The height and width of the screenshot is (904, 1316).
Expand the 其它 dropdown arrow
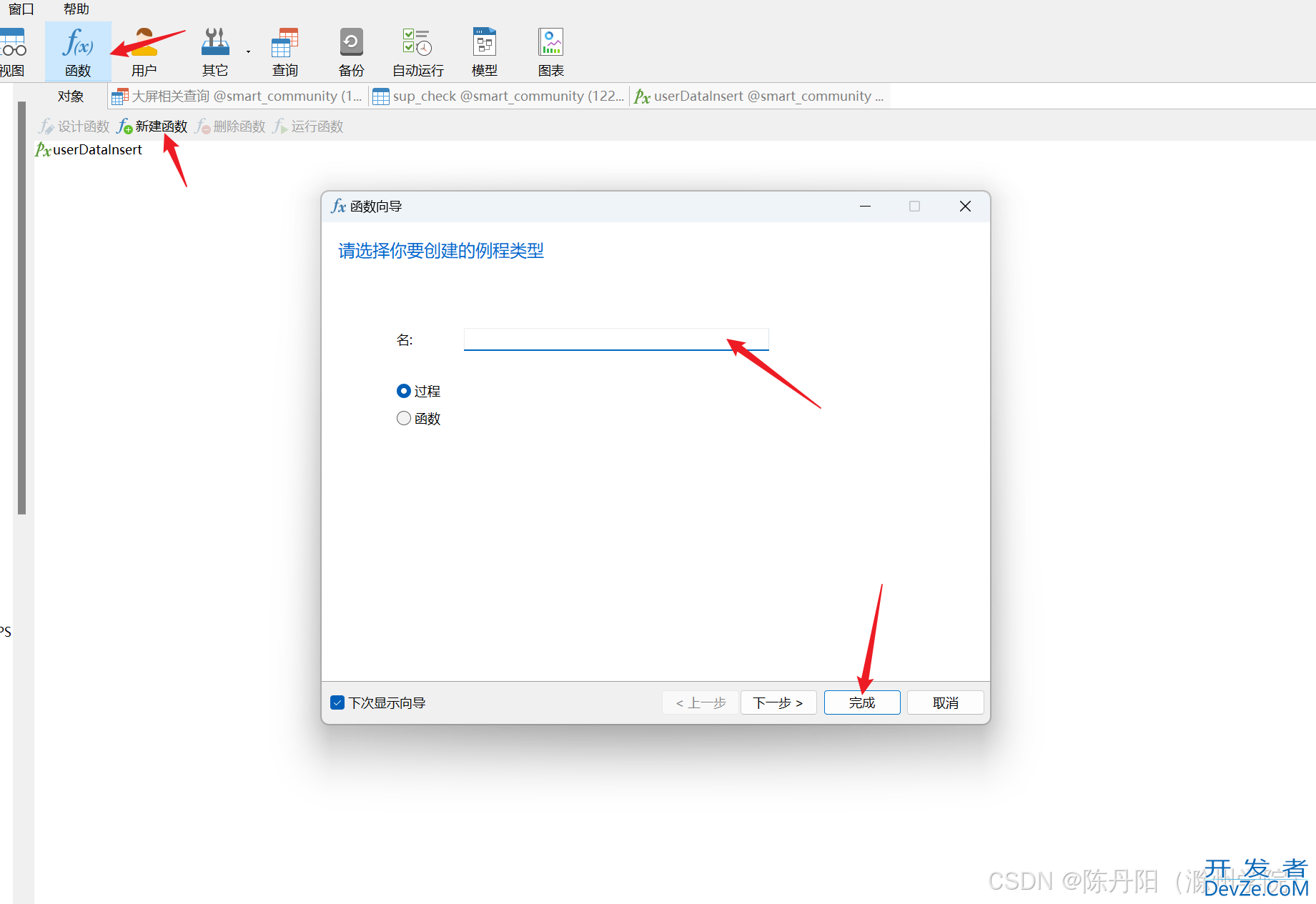248,51
